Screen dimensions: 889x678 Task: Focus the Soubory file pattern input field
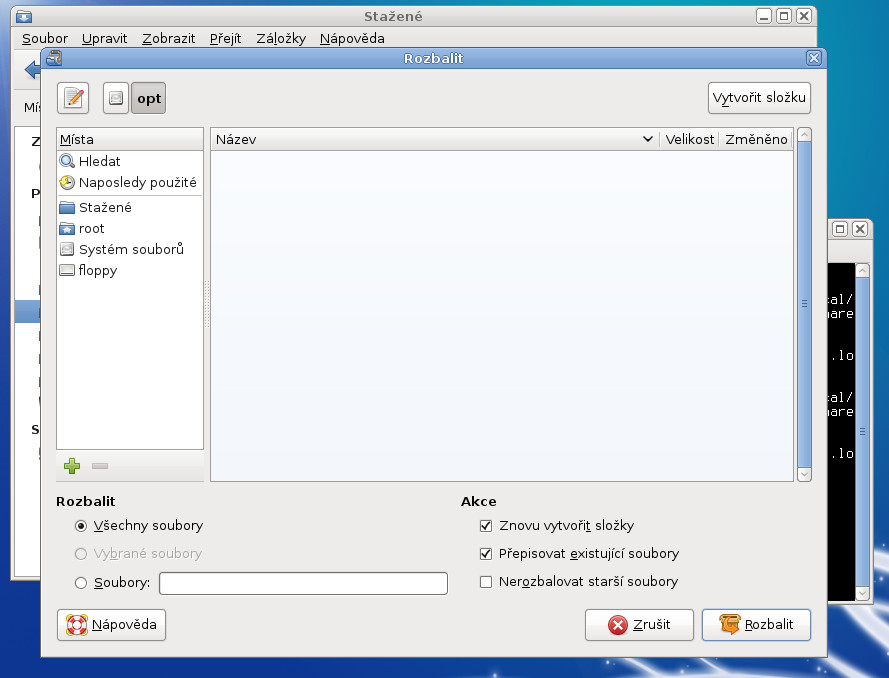[303, 583]
